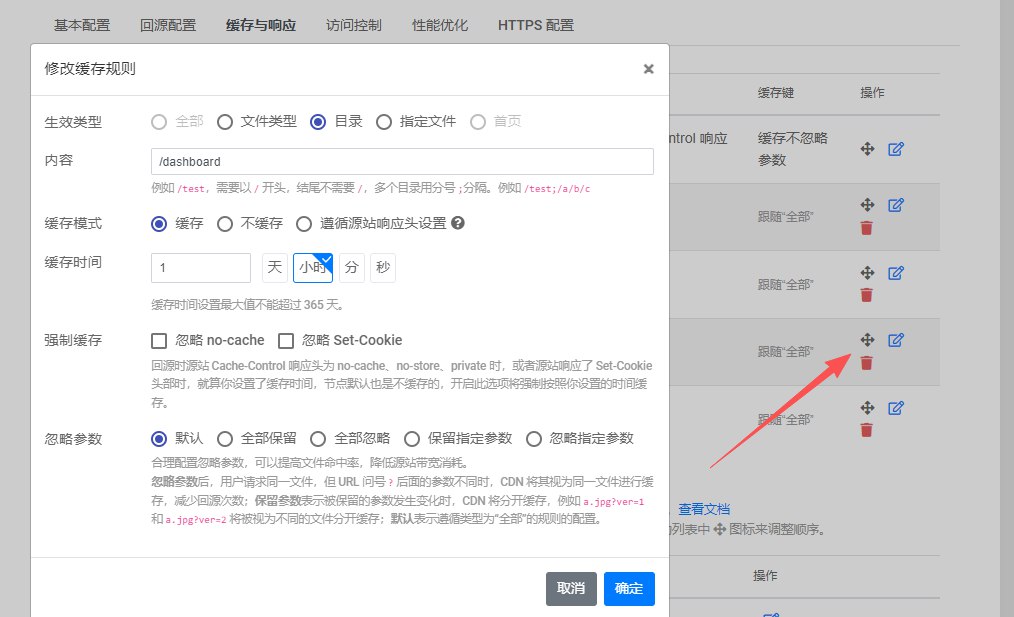The image size is (1014, 617).
Task: Click edit icon in the 缓存不忽略参数 row
Action: [896, 149]
